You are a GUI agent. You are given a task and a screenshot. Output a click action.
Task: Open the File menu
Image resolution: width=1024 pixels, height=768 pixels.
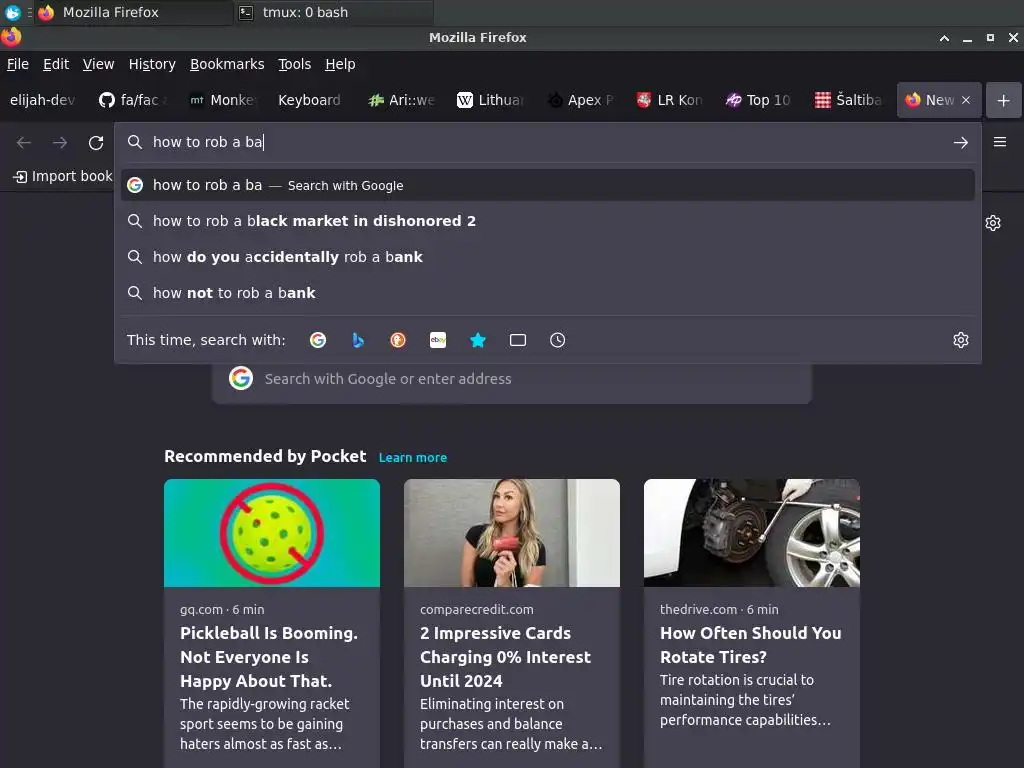(x=18, y=64)
